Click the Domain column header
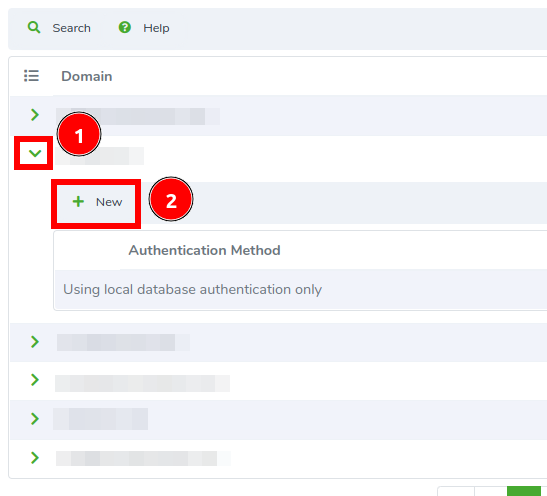The width and height of the screenshot is (547, 496). [x=87, y=76]
